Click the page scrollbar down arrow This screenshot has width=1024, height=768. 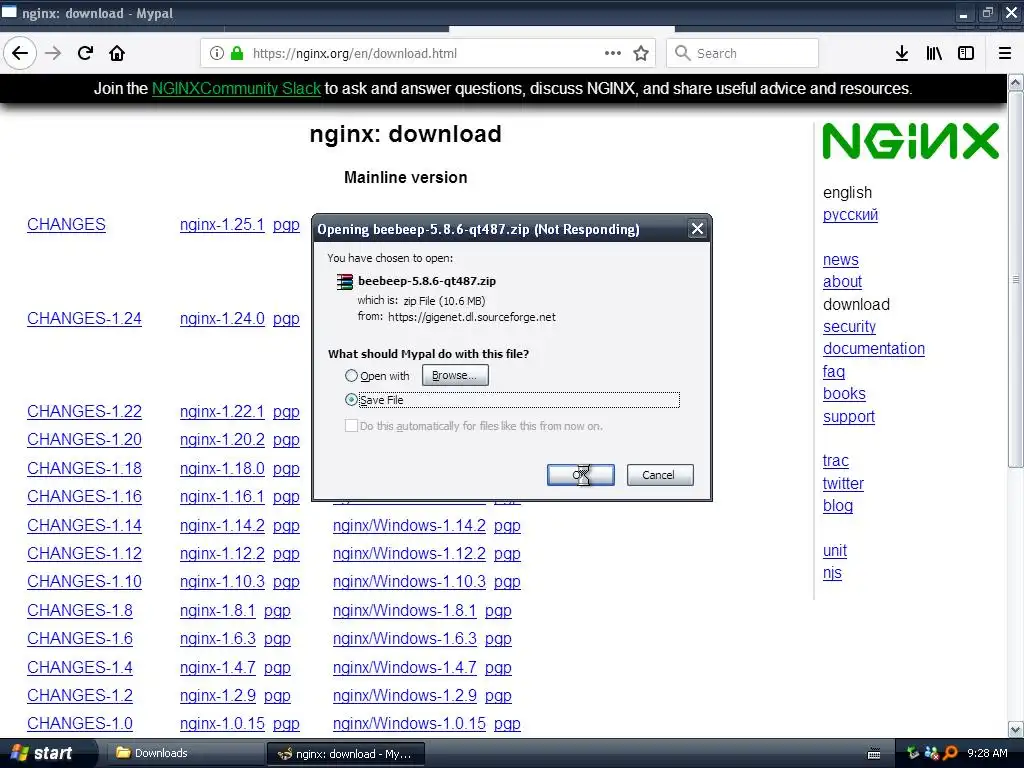pos(1016,729)
